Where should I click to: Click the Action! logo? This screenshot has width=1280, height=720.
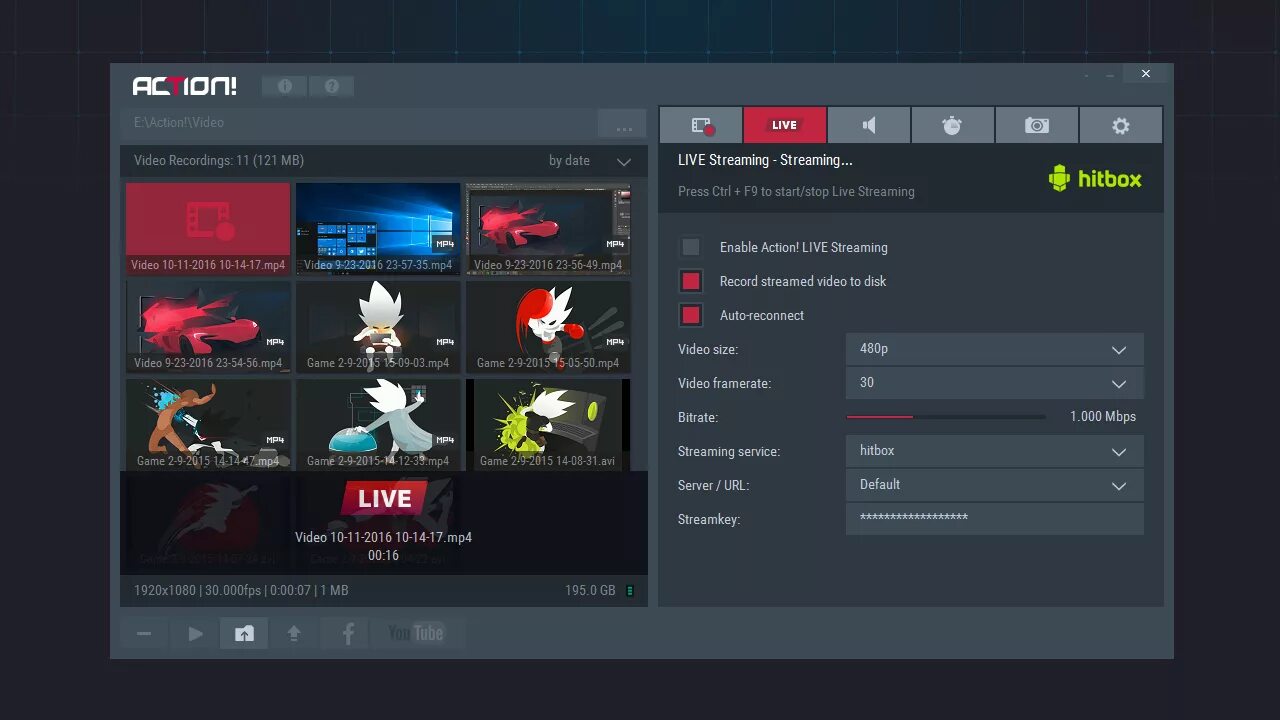coord(185,86)
